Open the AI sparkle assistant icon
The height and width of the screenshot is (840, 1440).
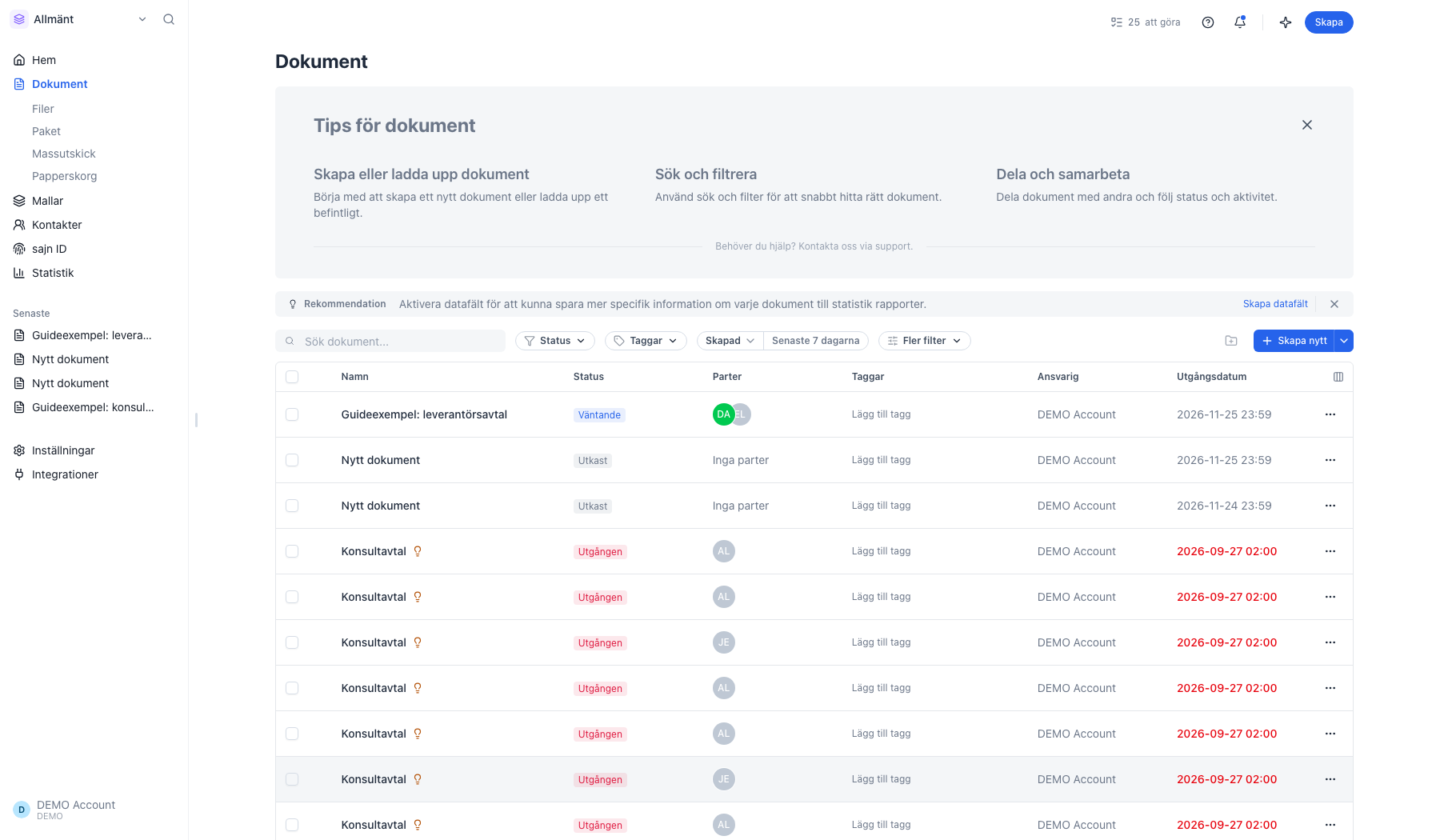1286,22
